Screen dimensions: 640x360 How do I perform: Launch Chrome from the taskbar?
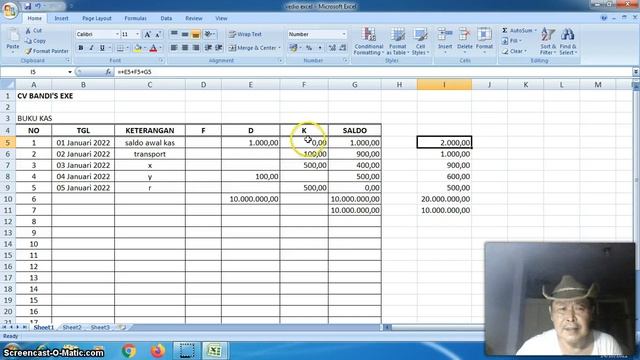pyautogui.click(x=129, y=351)
